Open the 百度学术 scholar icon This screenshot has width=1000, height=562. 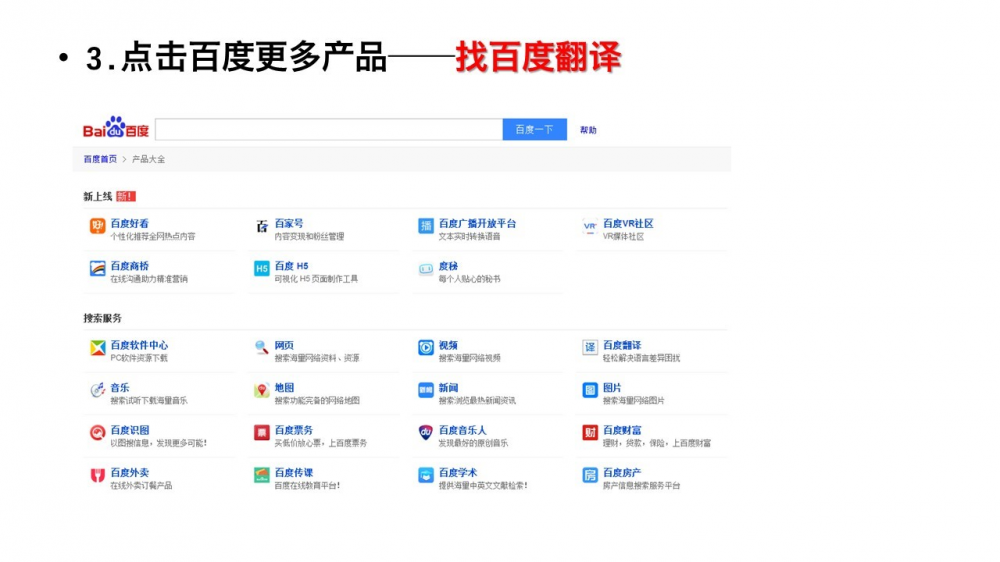click(x=425, y=475)
